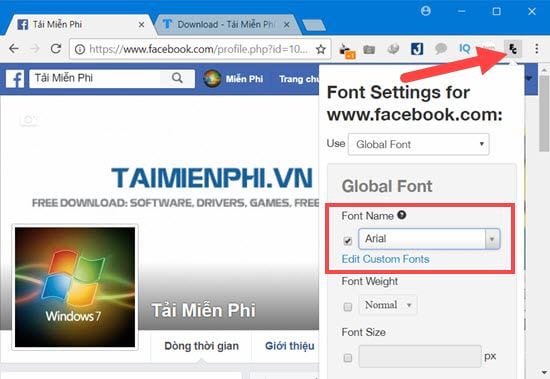
Task: Toggle the Font Name checkbox
Action: point(348,241)
